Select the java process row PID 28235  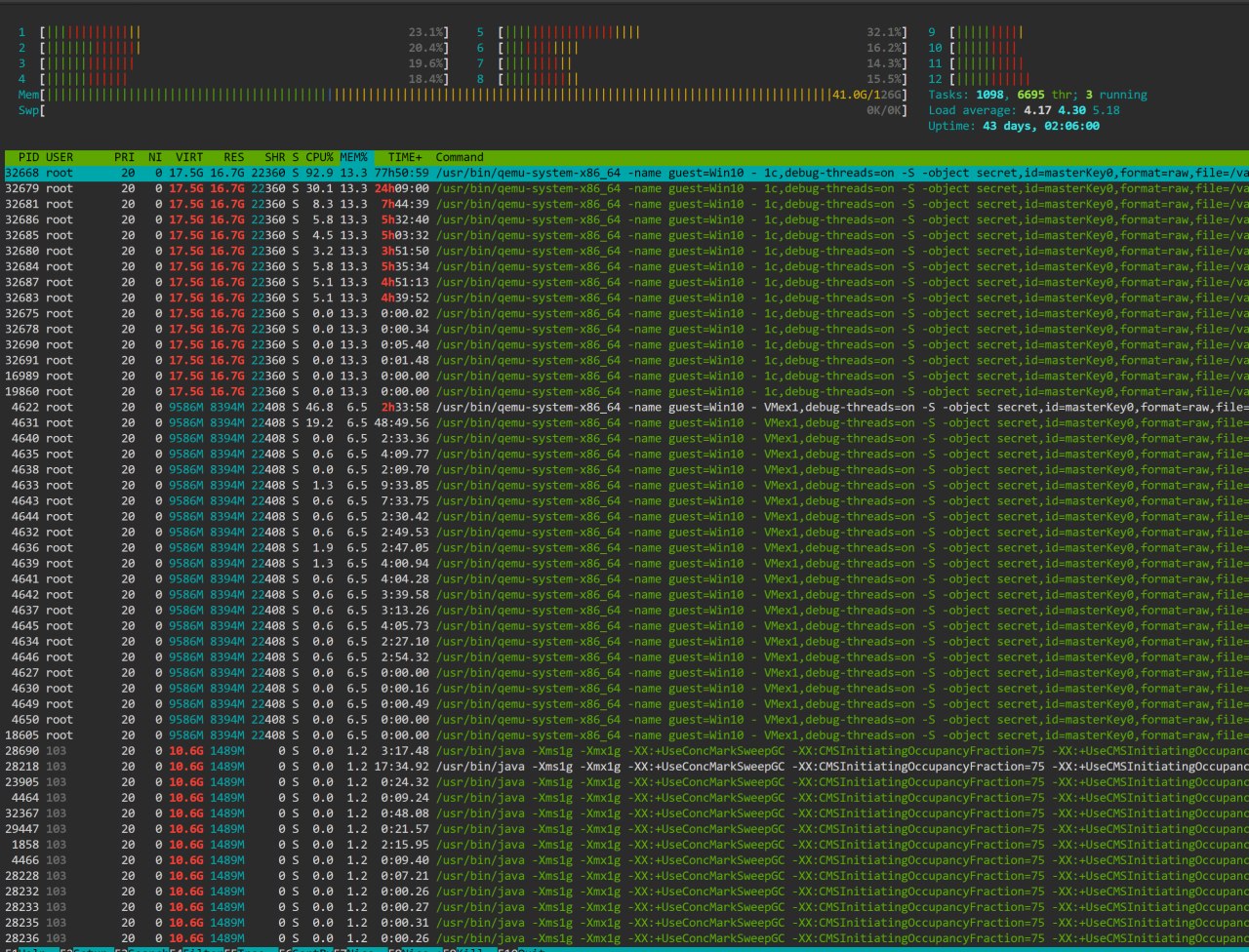(x=624, y=922)
